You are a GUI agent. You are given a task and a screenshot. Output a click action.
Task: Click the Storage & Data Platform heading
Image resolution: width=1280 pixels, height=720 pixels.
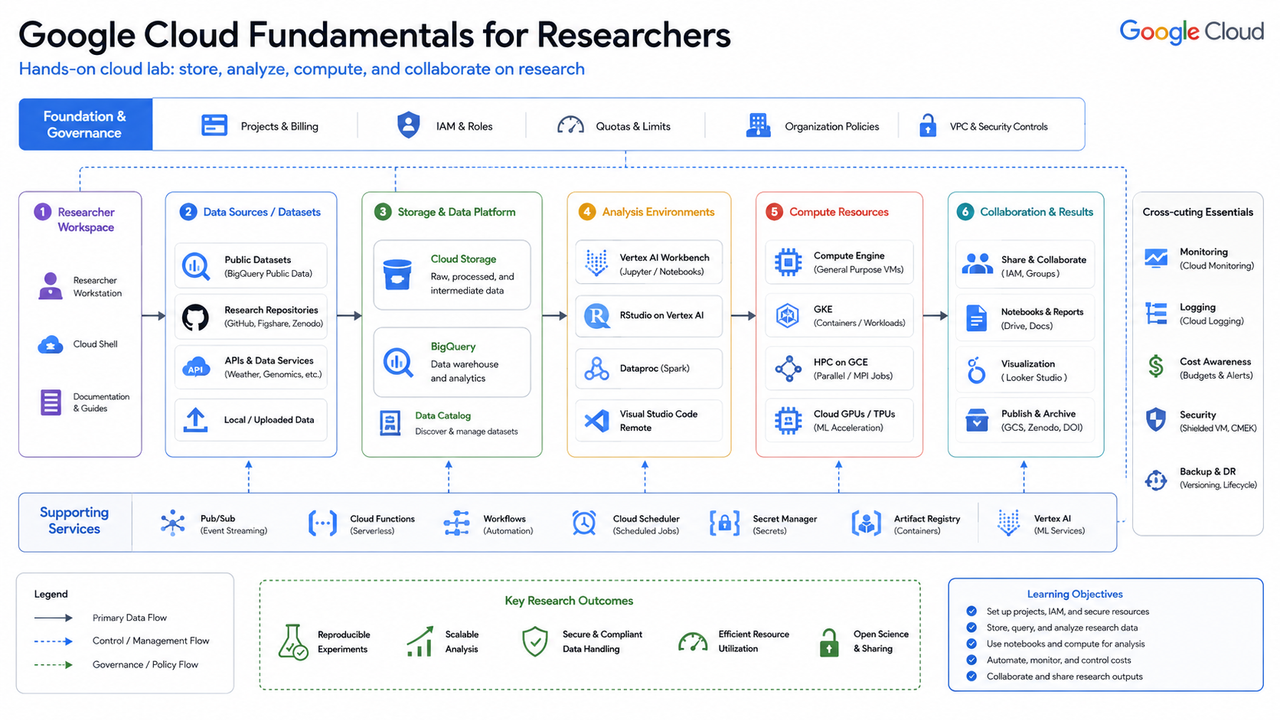pyautogui.click(x=457, y=212)
